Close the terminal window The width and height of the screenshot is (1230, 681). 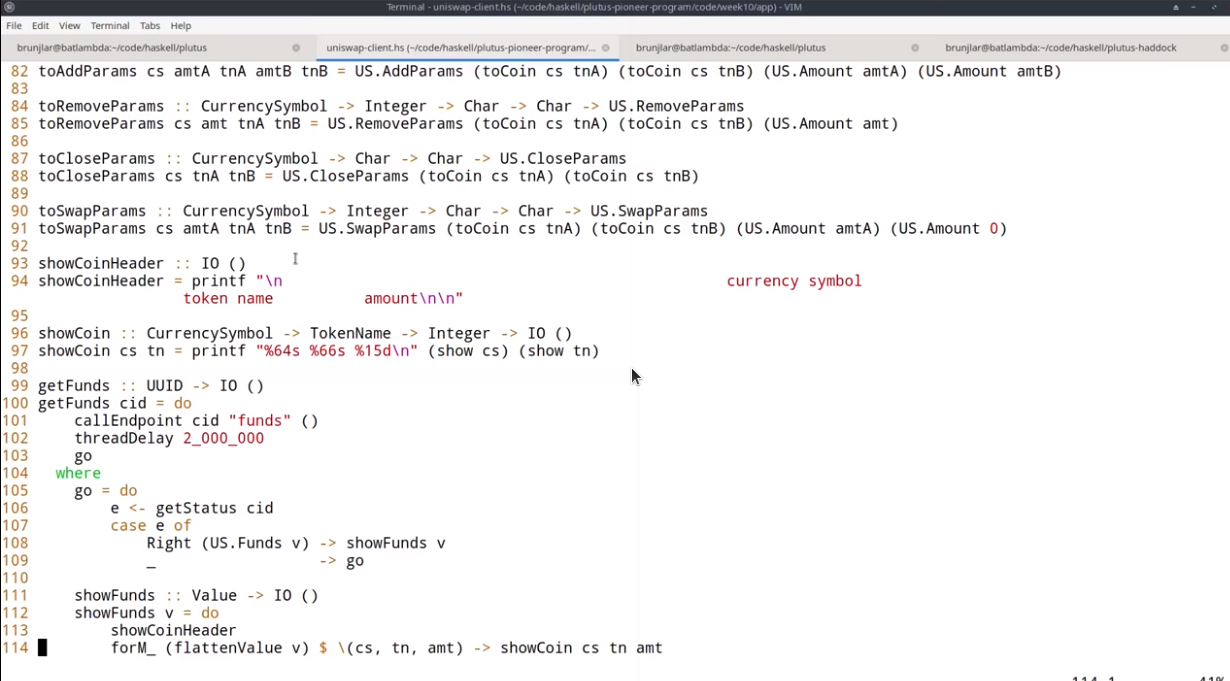pyautogui.click(x=1217, y=7)
